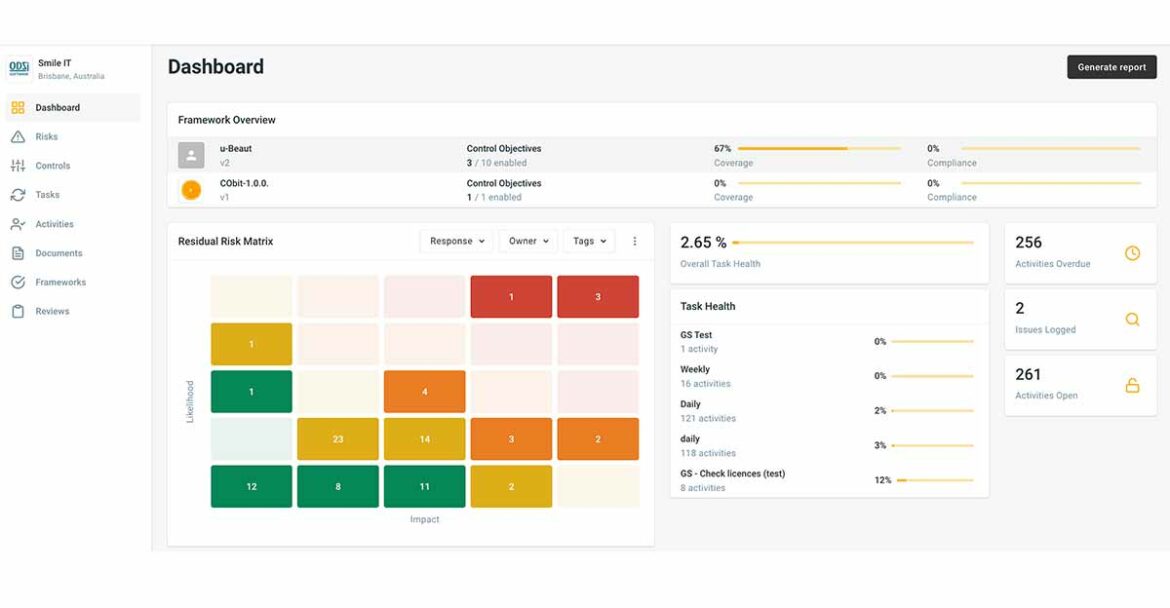Click the u-Beaut Control Objectives 3 / 10 enabled
Viewport: 1170px width, 608px height.
pos(504,155)
